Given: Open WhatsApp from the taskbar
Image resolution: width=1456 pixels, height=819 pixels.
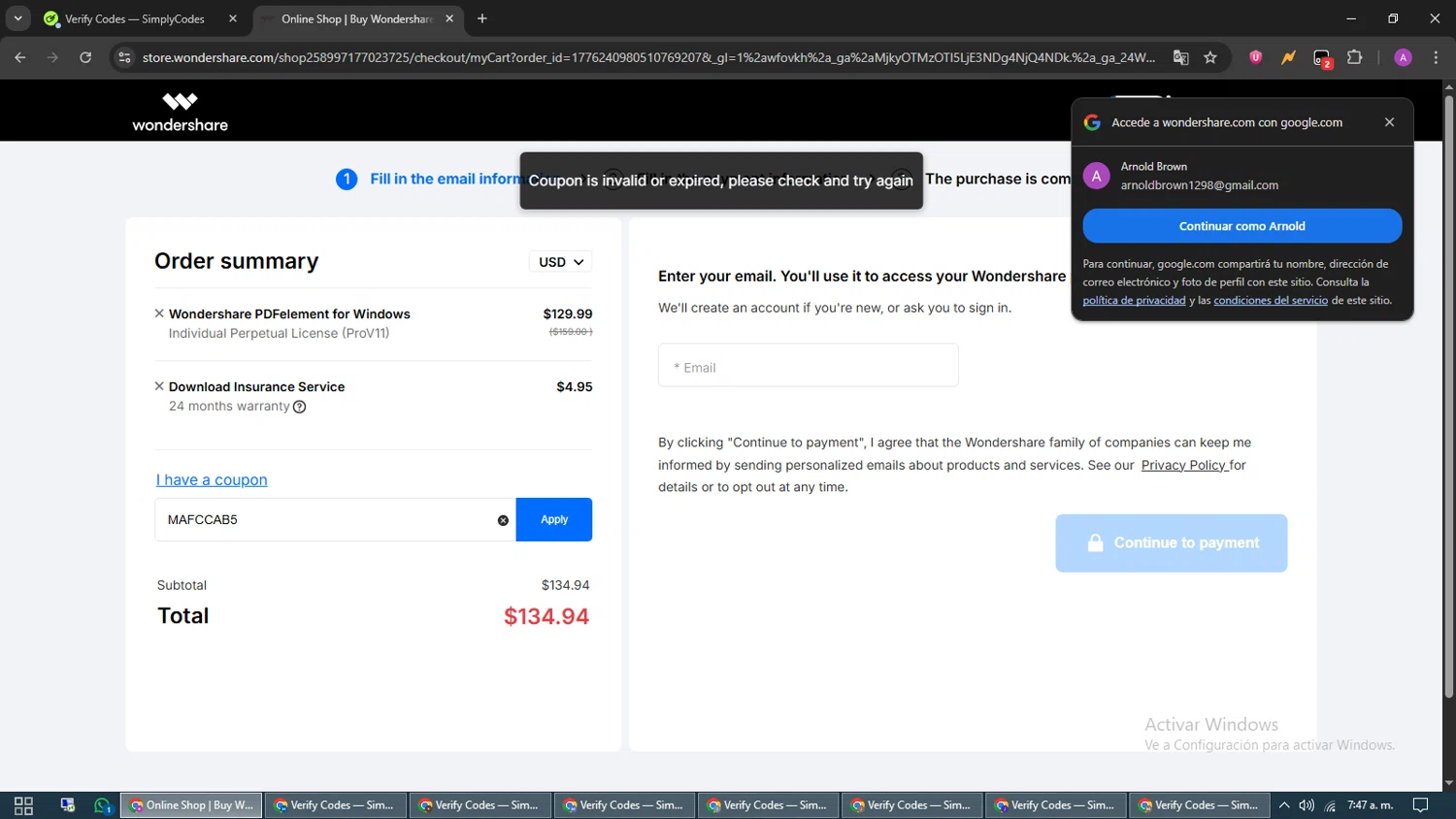Looking at the screenshot, I should point(102,805).
